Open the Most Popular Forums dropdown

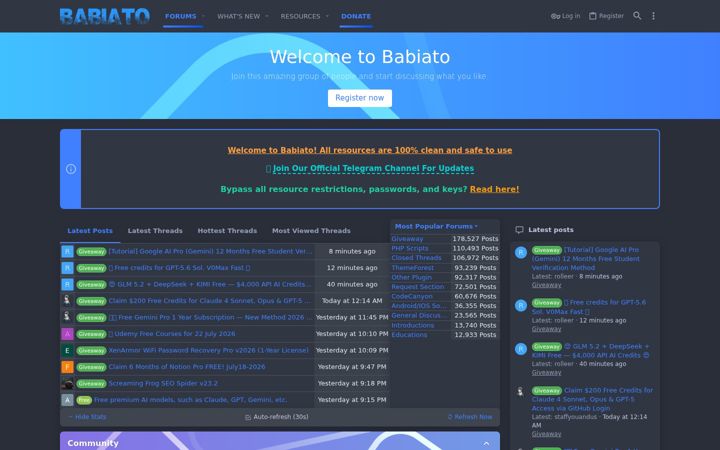(x=436, y=226)
